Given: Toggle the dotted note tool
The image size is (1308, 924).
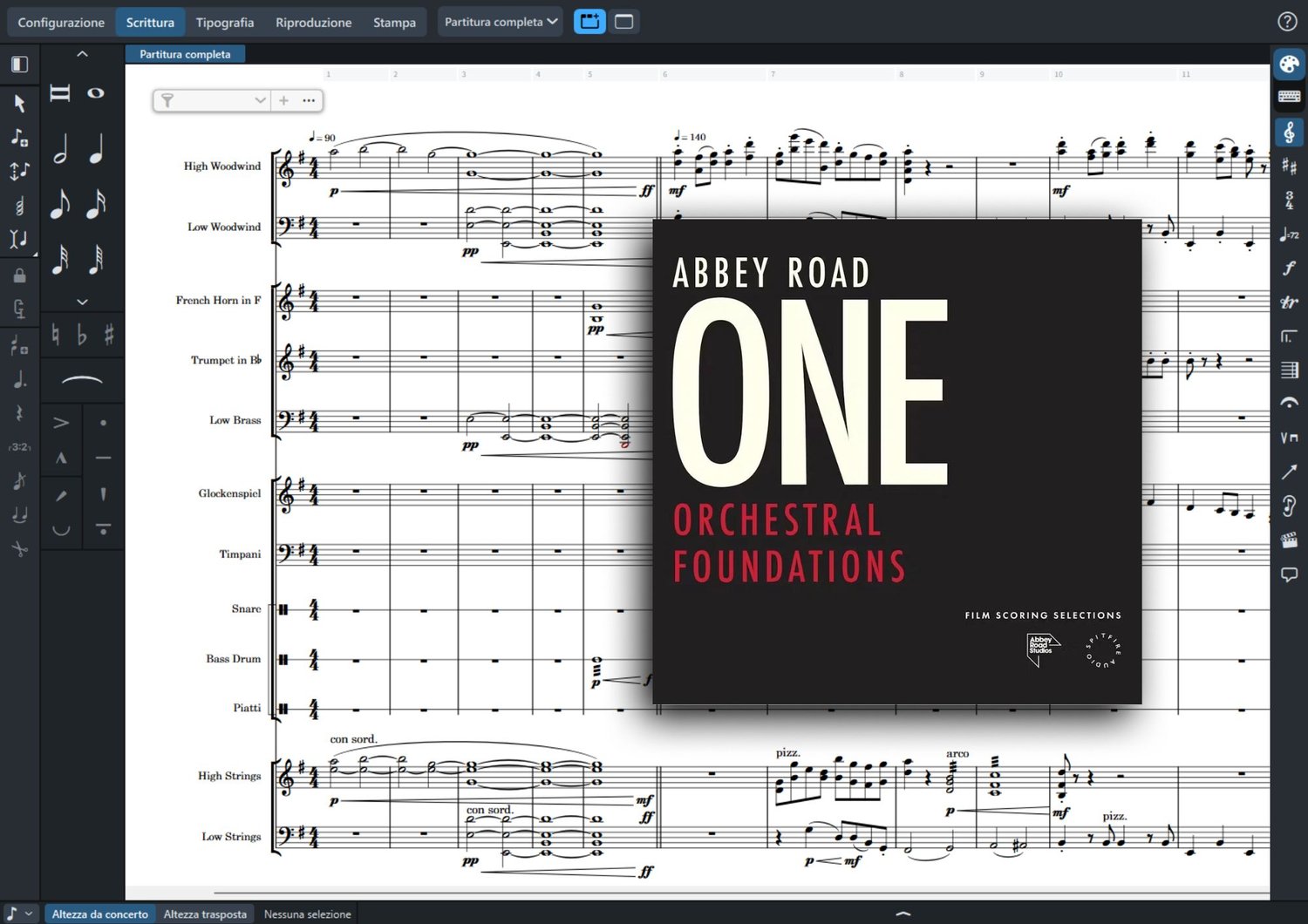Looking at the screenshot, I should click(x=19, y=379).
